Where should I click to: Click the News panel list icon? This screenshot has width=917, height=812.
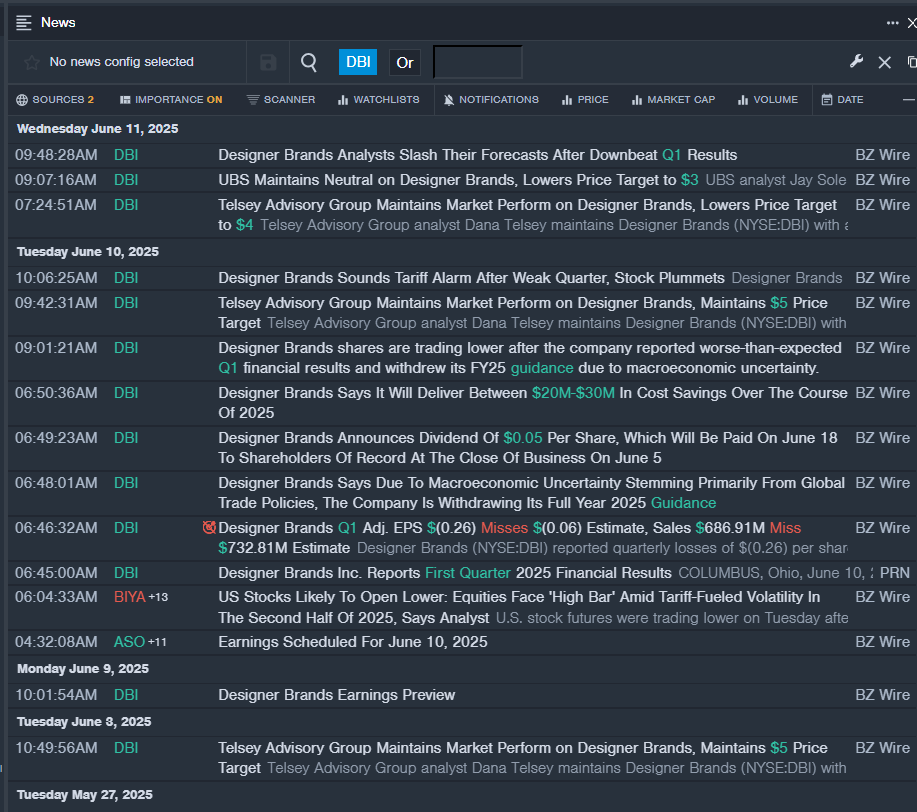point(23,23)
